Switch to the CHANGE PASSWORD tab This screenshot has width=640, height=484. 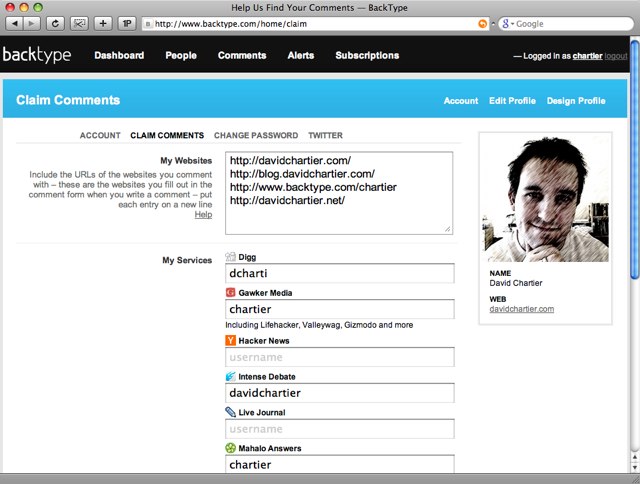click(256, 135)
